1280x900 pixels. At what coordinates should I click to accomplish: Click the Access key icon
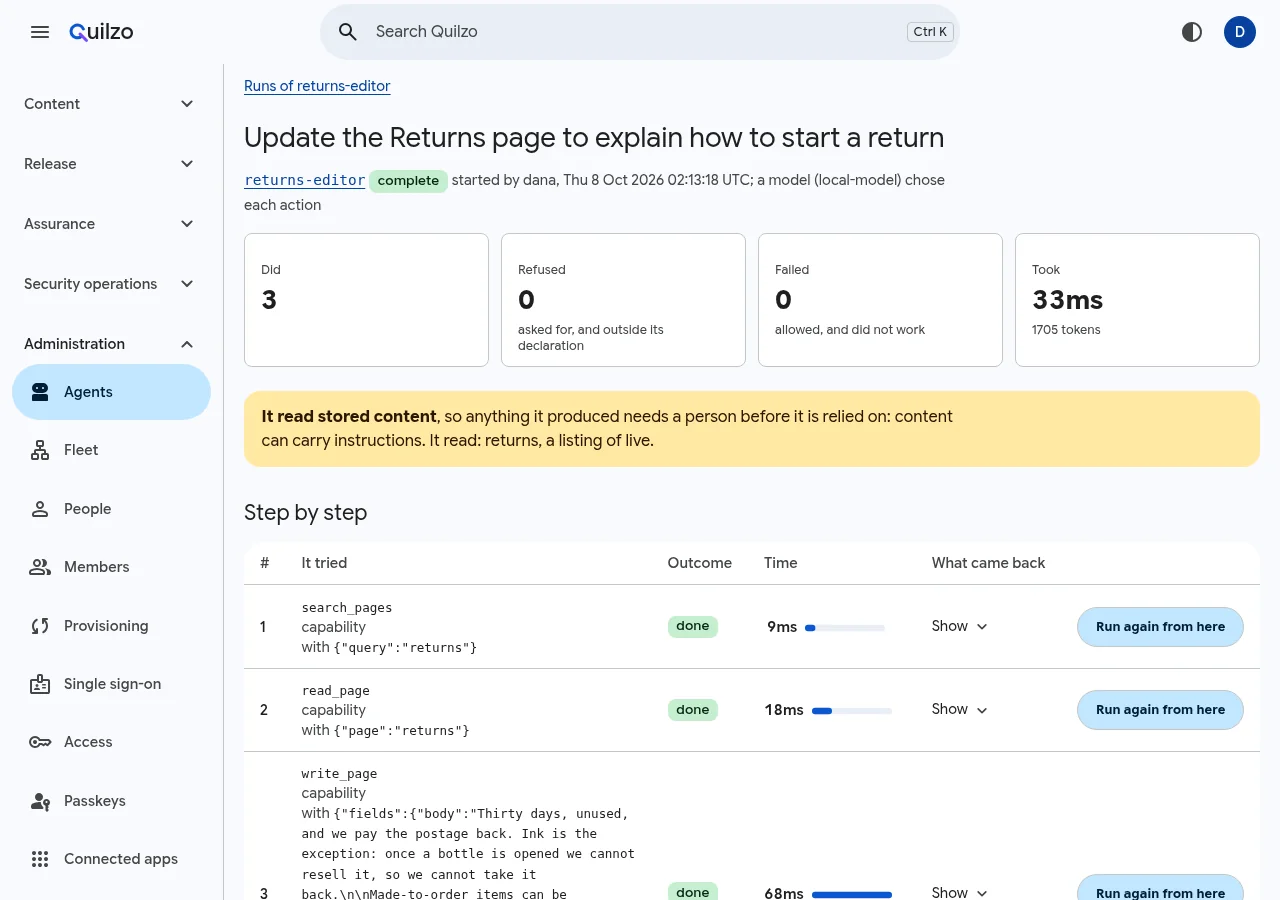point(40,742)
